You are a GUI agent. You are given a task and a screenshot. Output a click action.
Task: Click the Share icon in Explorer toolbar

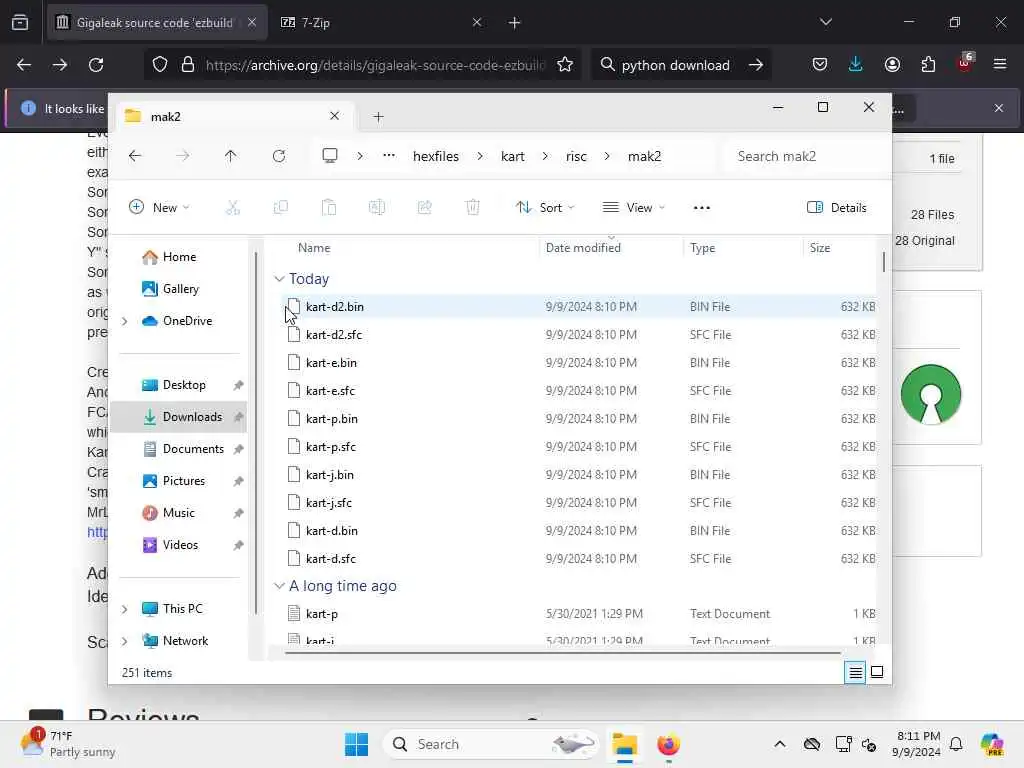[x=424, y=208]
